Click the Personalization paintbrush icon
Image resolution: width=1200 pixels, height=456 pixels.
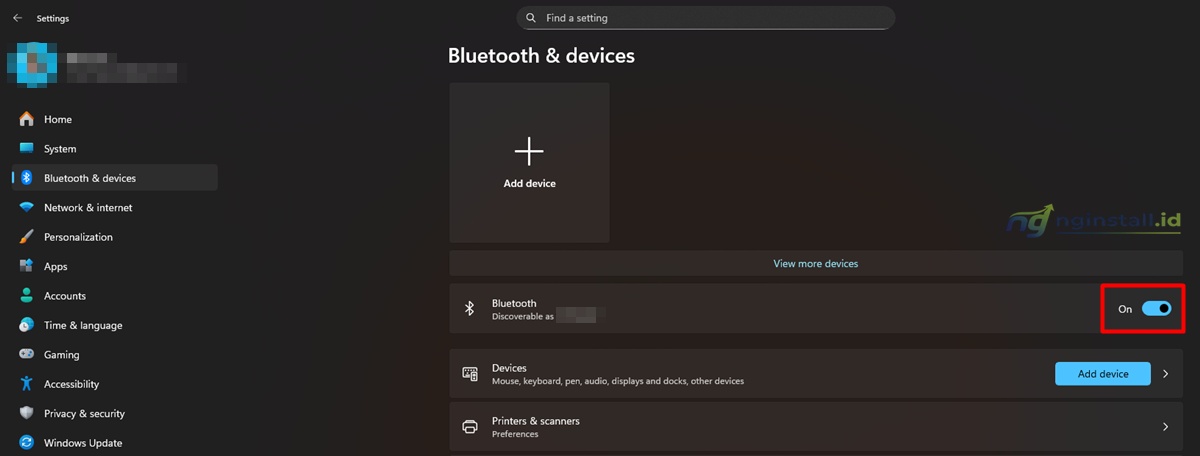click(26, 237)
